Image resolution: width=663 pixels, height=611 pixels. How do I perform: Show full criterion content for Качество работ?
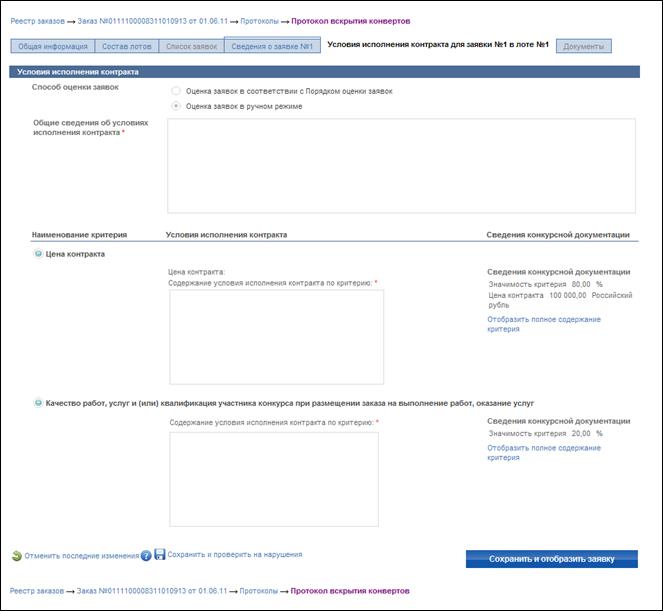click(x=544, y=452)
